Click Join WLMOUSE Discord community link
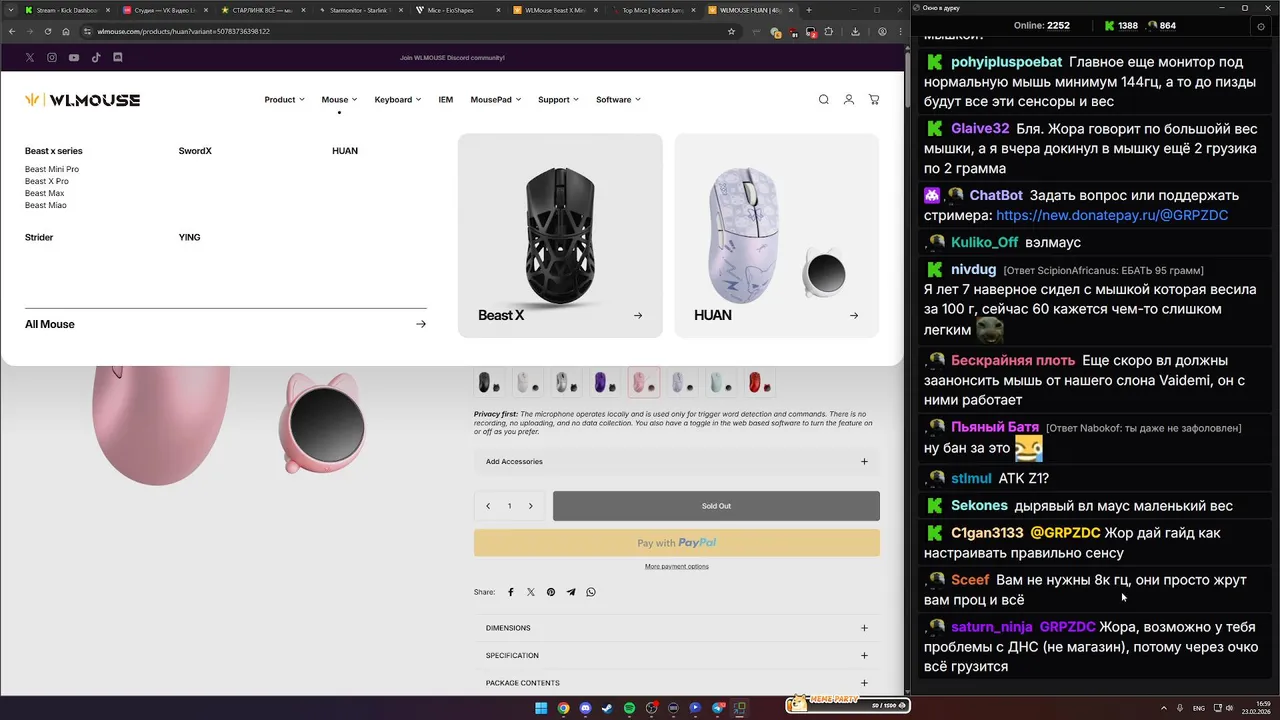The height and width of the screenshot is (720, 1280). pyautogui.click(x=452, y=58)
